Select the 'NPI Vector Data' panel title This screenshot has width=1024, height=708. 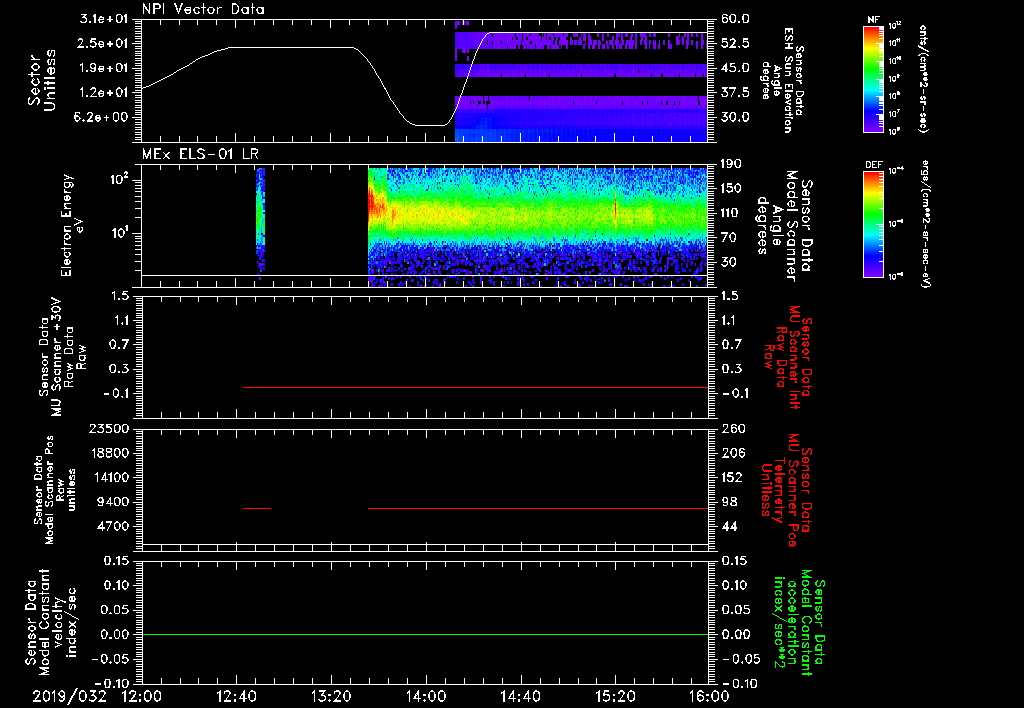tap(203, 9)
